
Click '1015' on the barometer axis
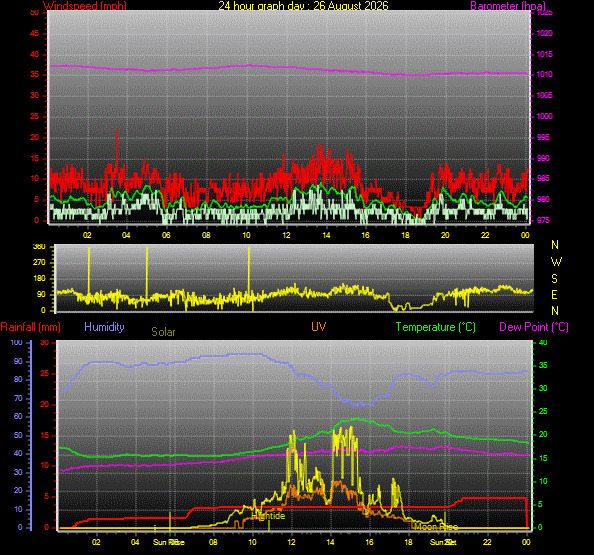click(544, 54)
